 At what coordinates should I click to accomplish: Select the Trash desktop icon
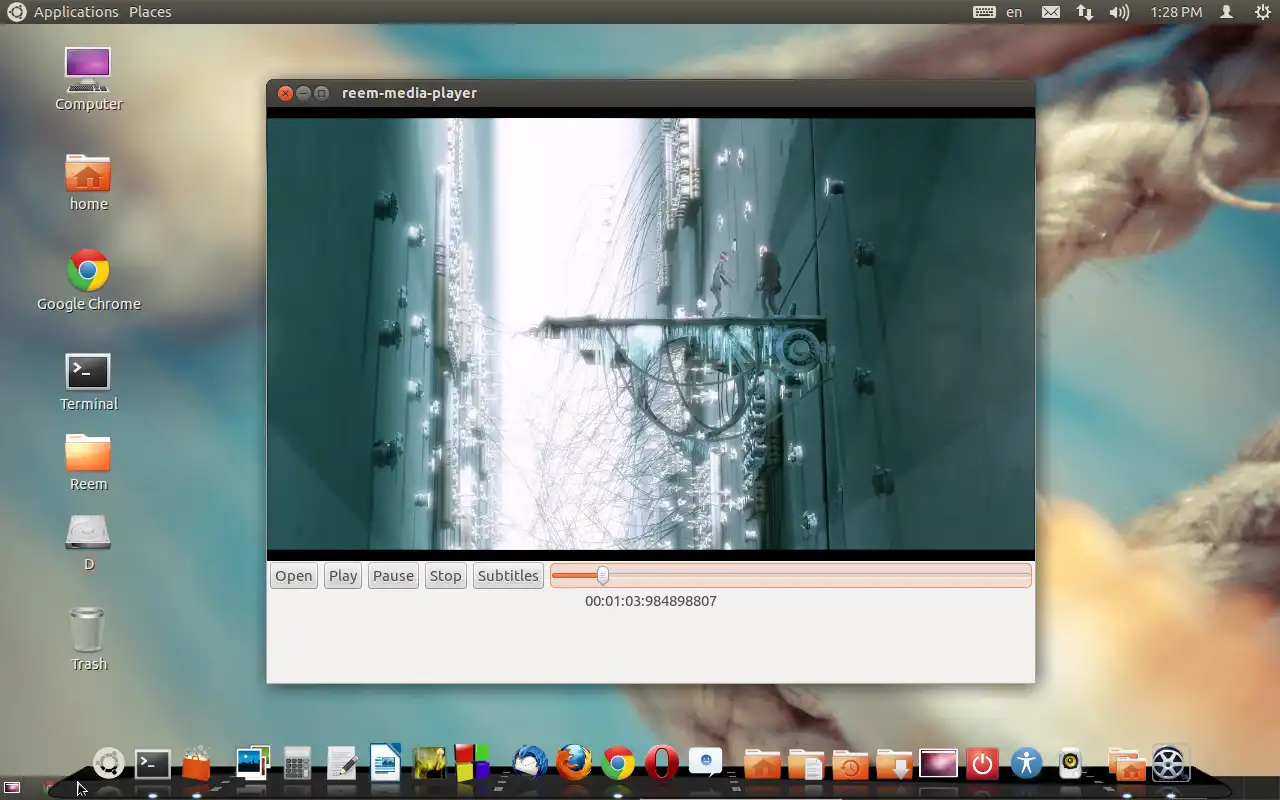pyautogui.click(x=88, y=639)
